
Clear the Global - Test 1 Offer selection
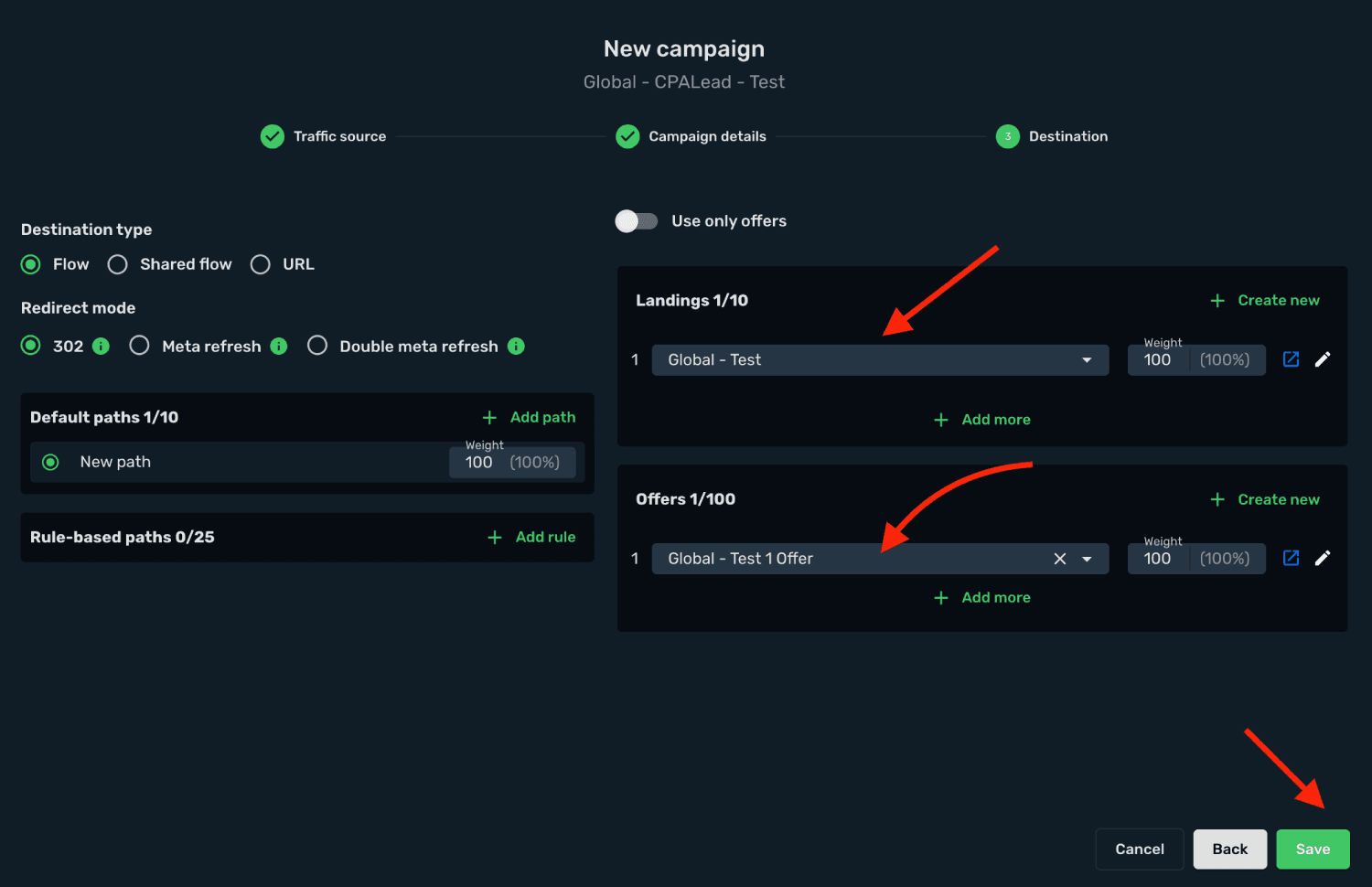[x=1060, y=559]
